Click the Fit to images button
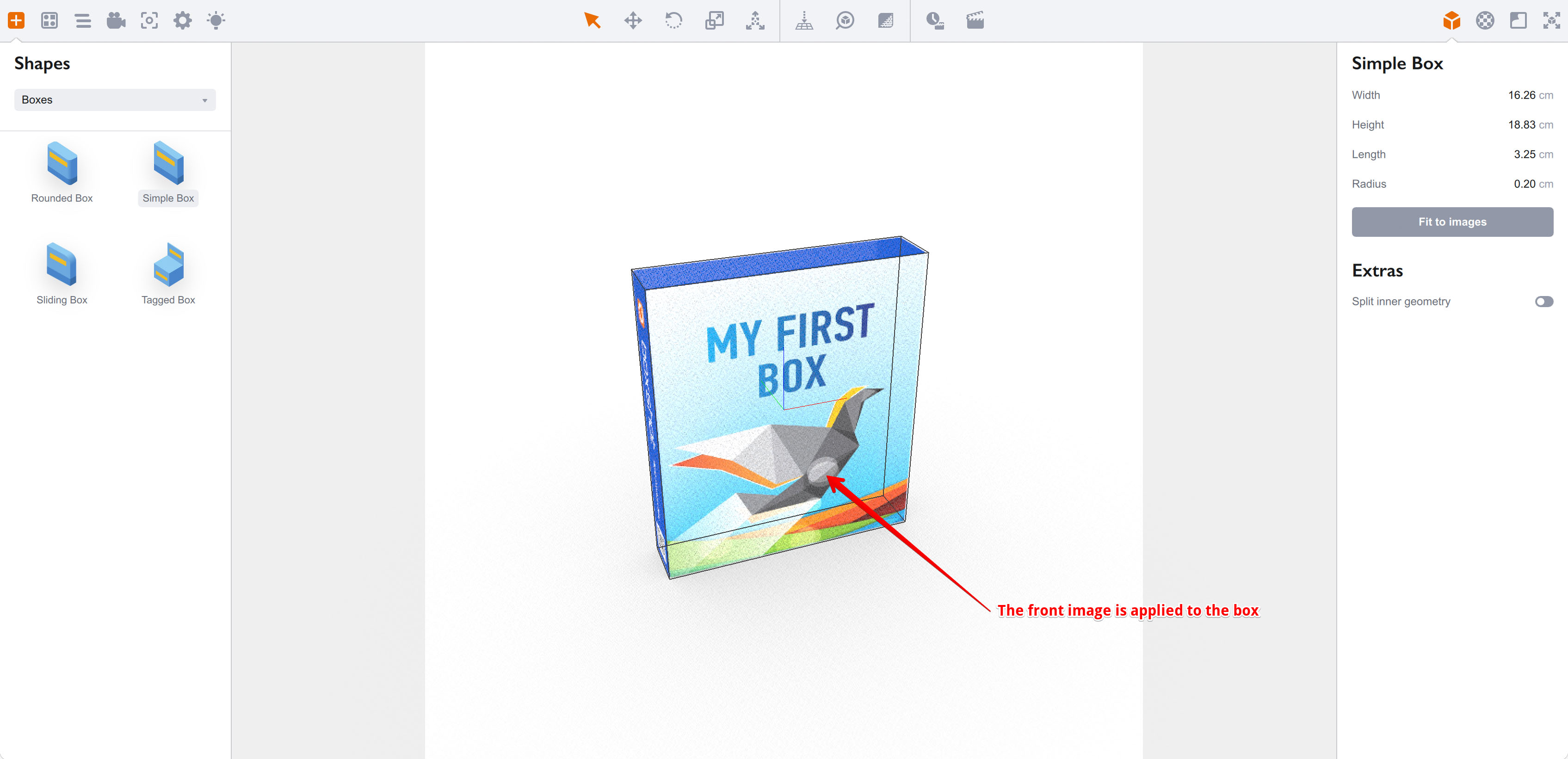Screen dimensions: 1568x759 [1452, 222]
